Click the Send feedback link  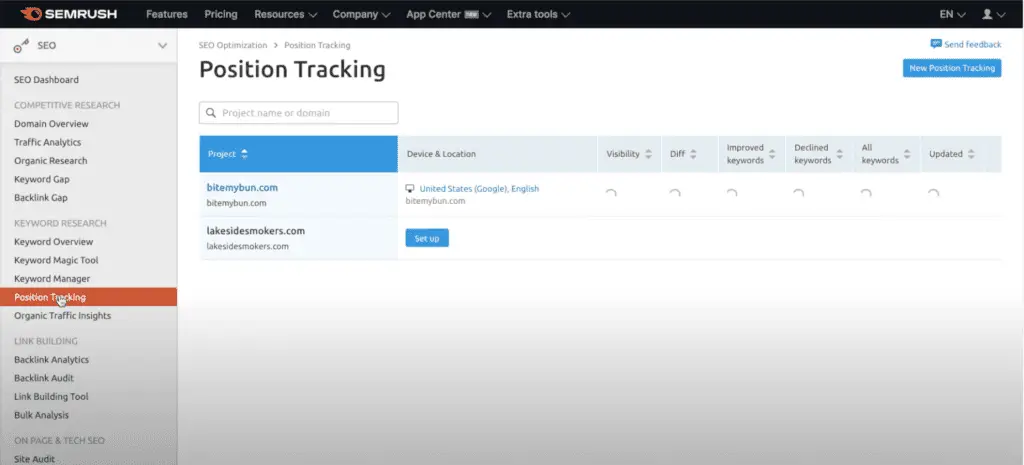972,44
